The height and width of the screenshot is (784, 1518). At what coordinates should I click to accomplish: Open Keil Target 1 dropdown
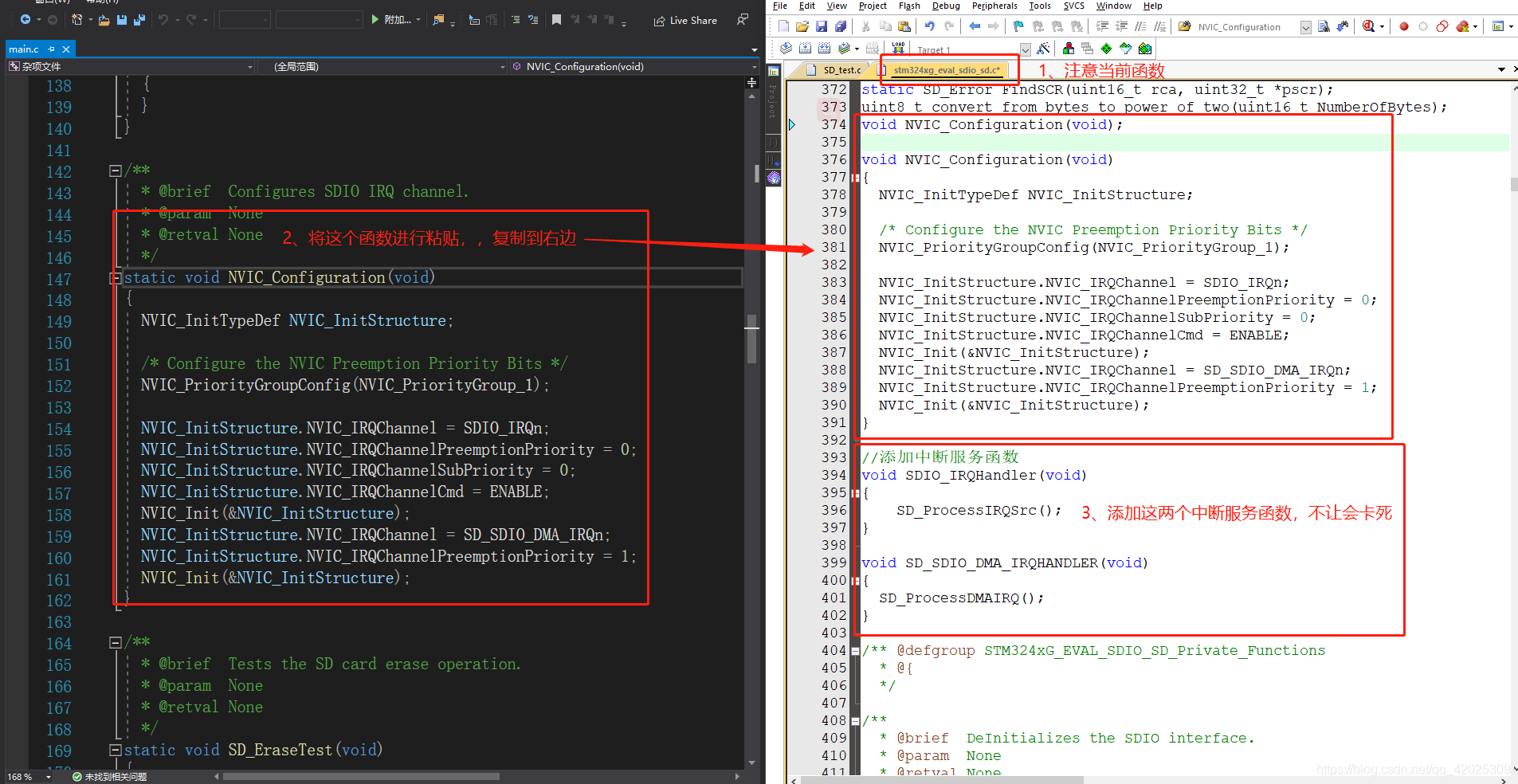tap(1026, 49)
